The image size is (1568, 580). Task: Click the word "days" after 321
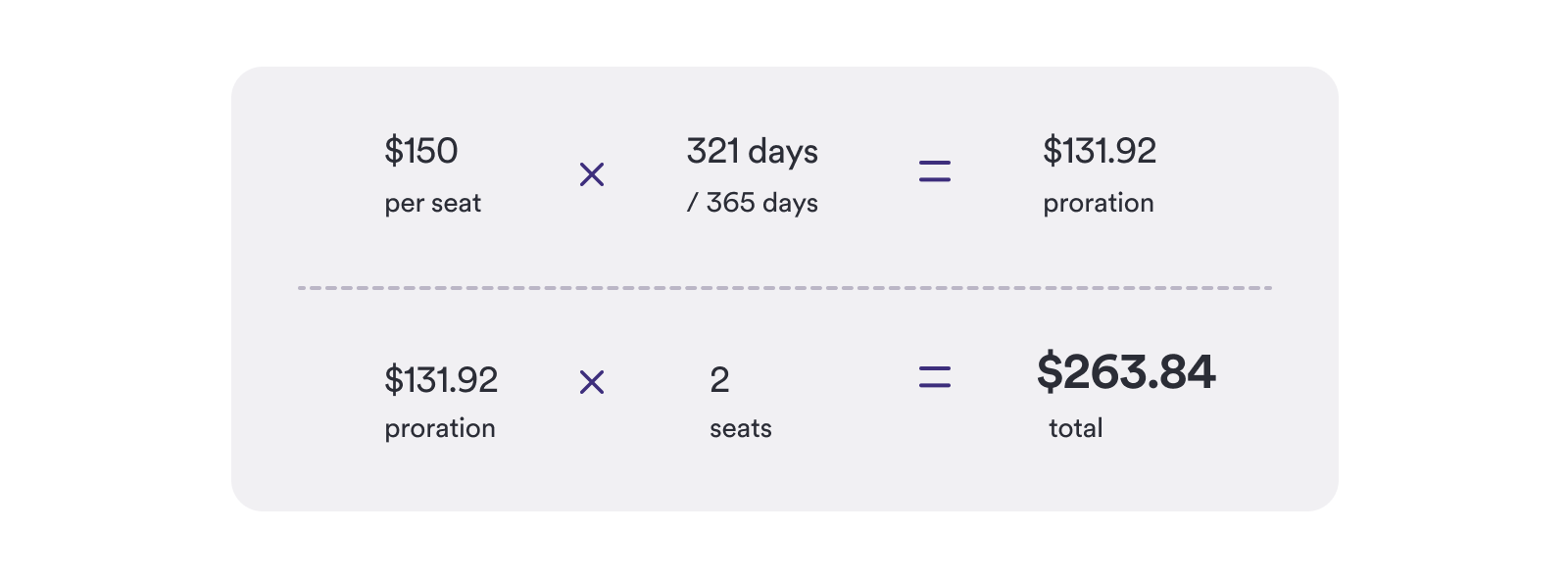point(784,152)
